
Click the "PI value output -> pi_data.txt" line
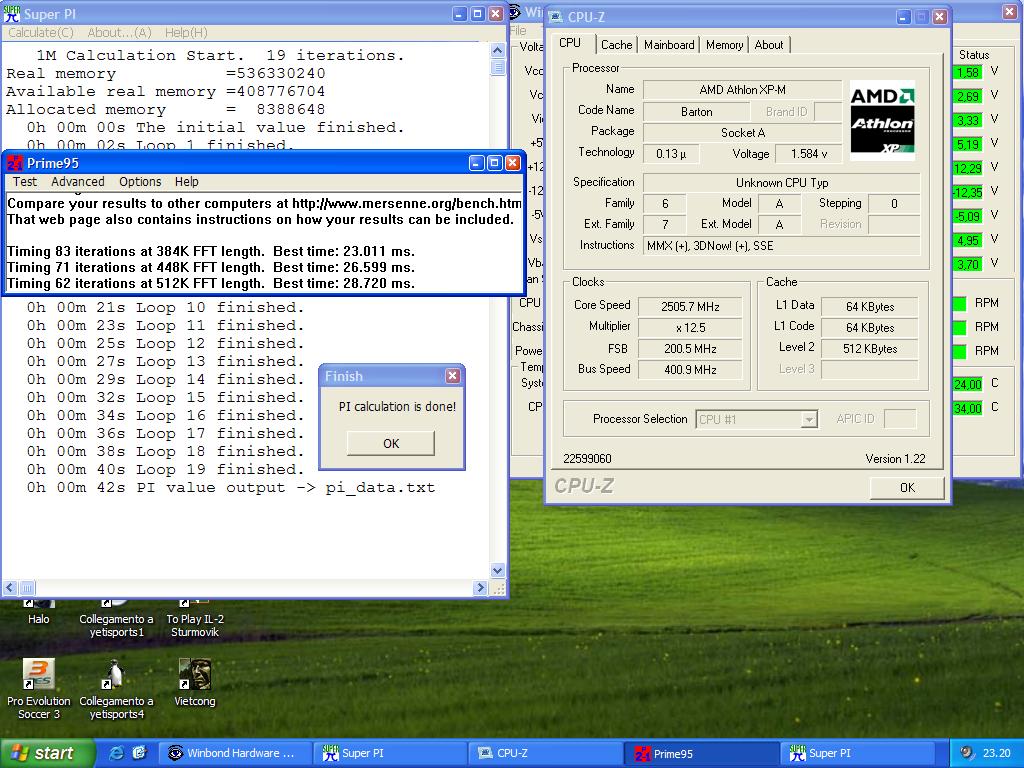click(231, 487)
